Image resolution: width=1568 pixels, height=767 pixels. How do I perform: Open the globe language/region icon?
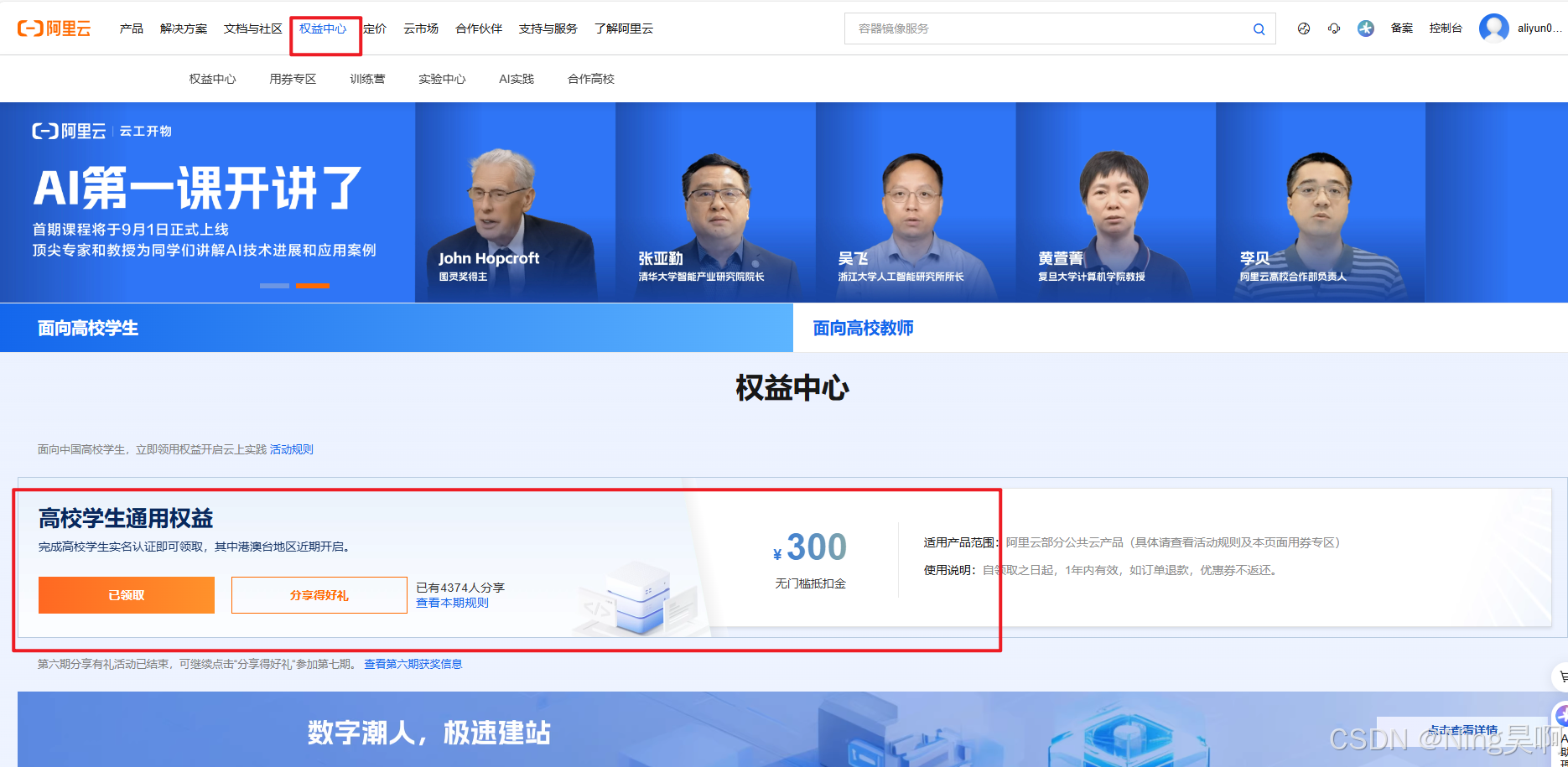[x=1304, y=29]
